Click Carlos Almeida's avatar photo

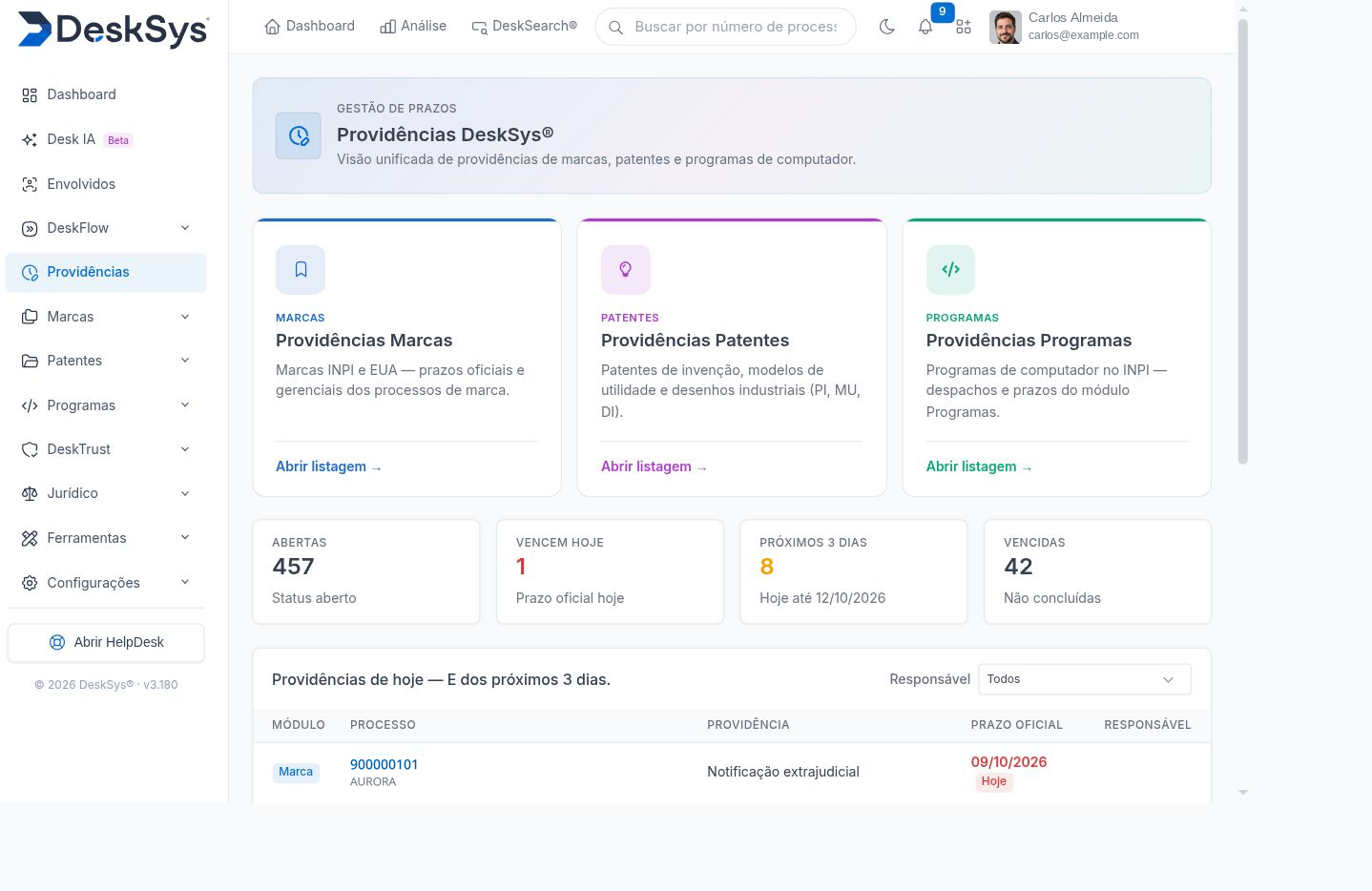pyautogui.click(x=1006, y=27)
